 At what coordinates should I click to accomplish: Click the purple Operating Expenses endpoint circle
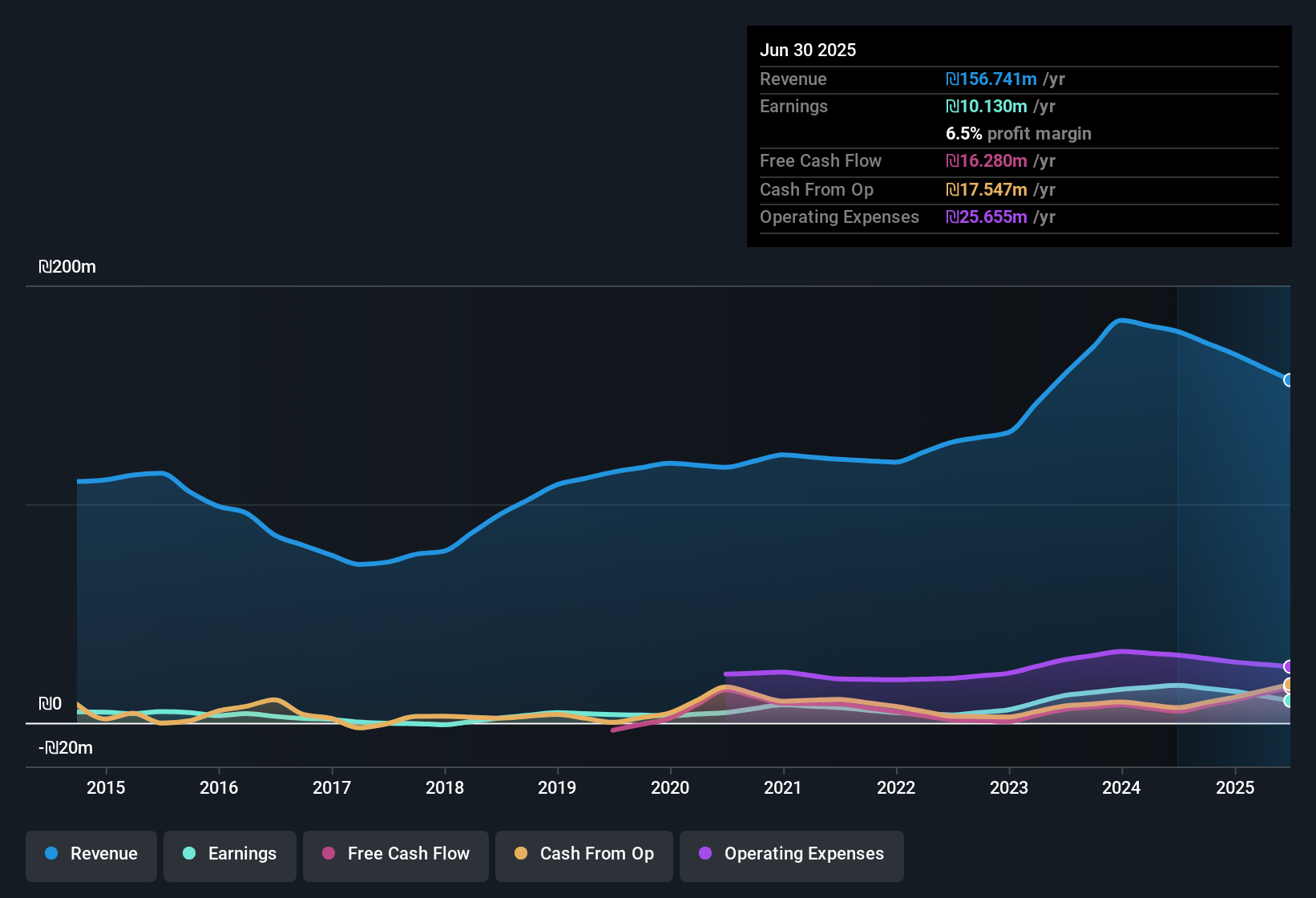[1287, 667]
